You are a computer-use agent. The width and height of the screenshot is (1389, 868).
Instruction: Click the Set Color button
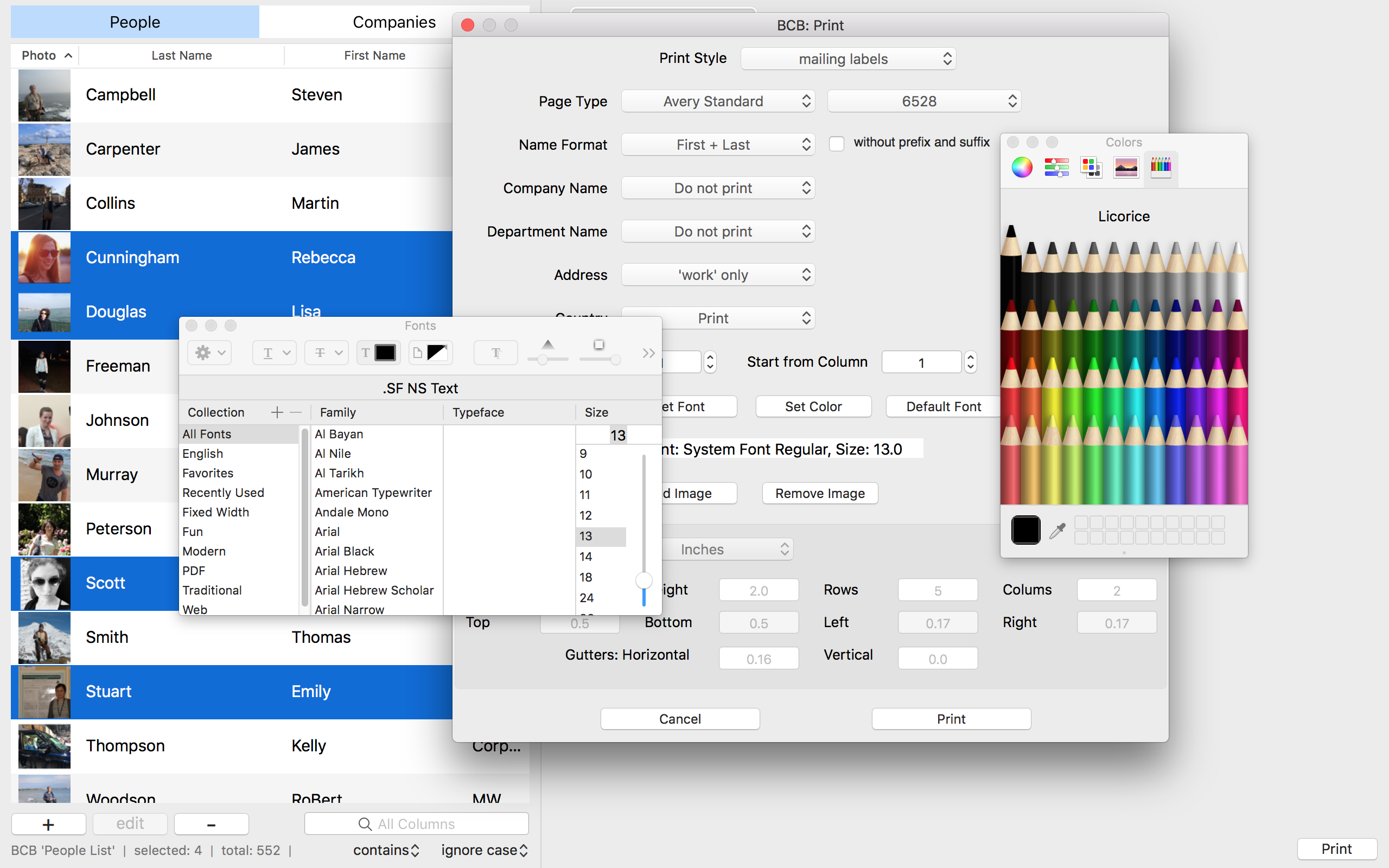[x=812, y=406]
